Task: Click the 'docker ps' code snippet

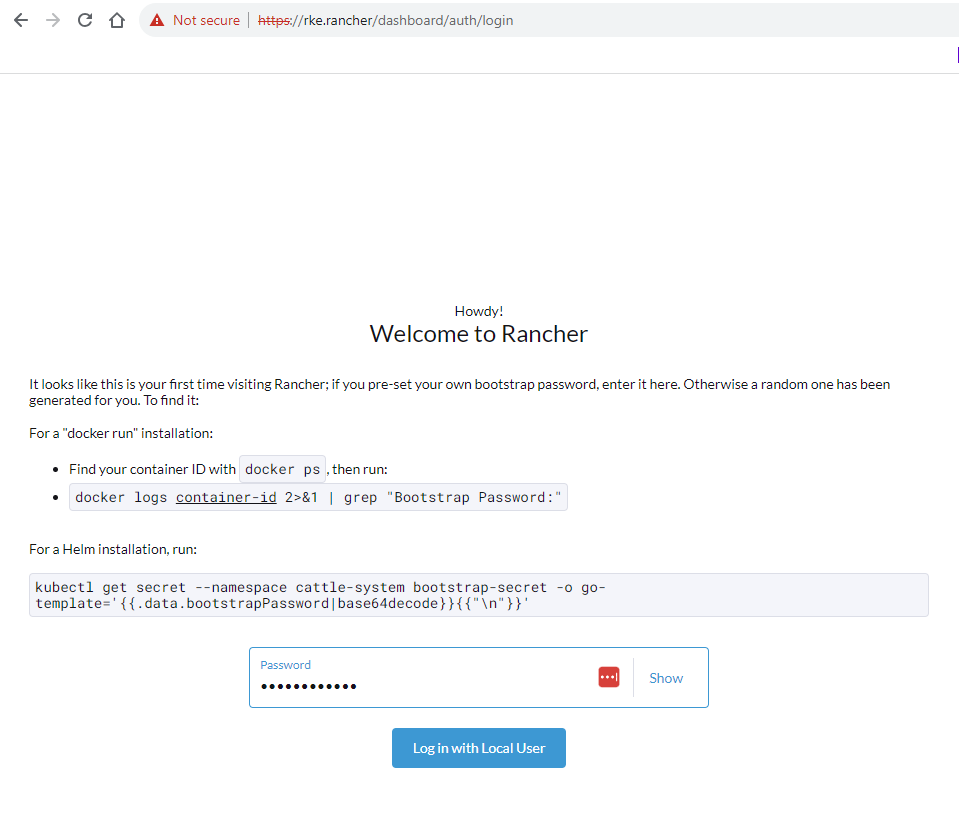Action: [283, 469]
